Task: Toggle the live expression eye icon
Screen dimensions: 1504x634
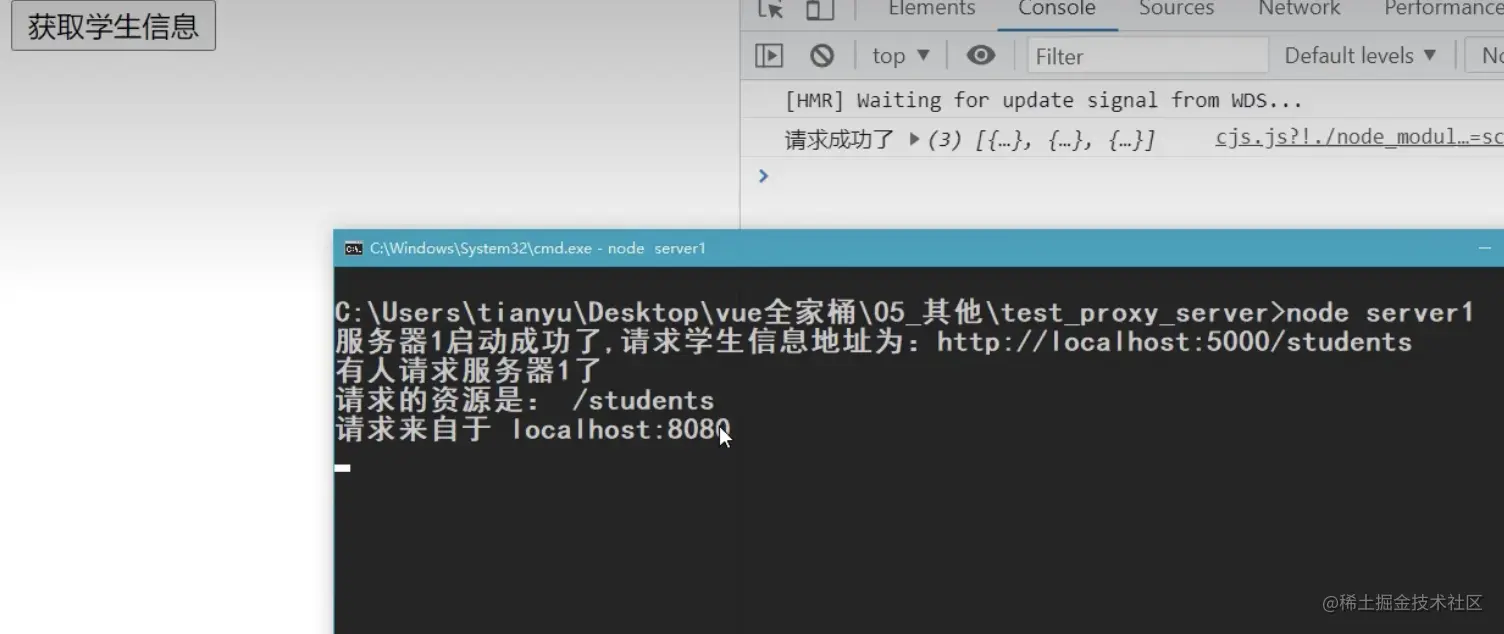Action: coord(981,56)
